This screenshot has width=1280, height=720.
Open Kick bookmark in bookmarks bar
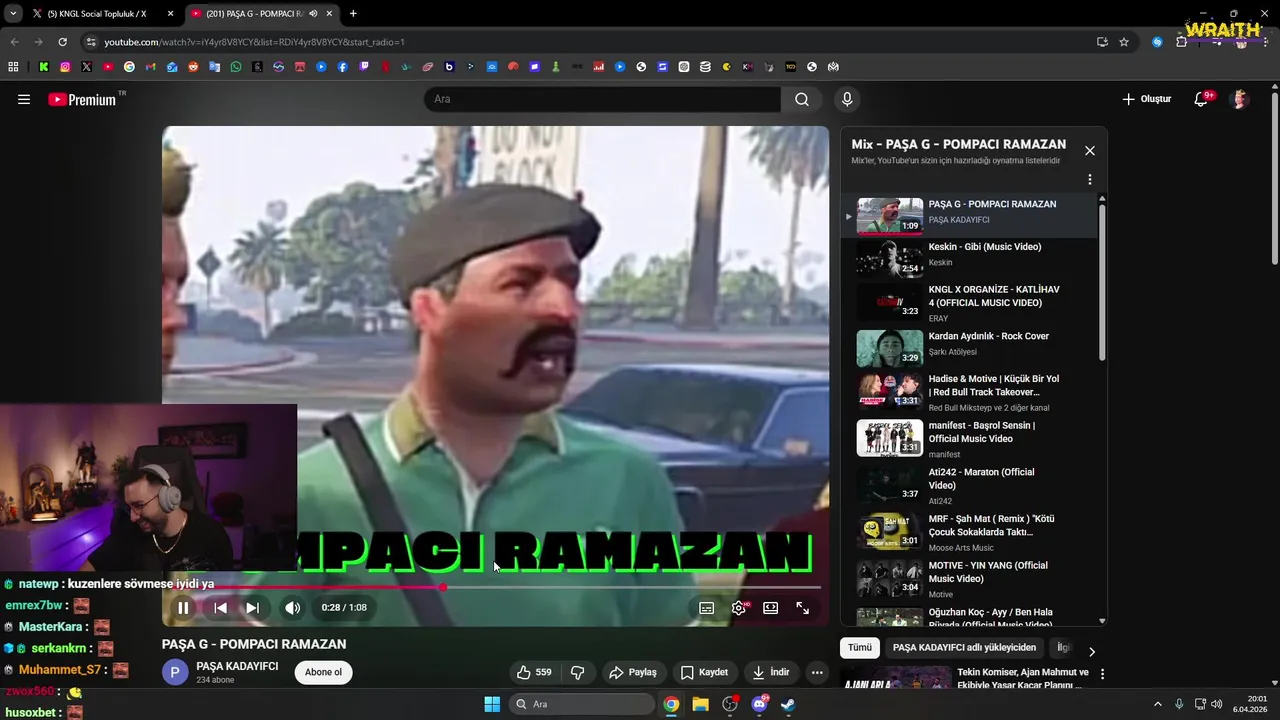(x=44, y=67)
